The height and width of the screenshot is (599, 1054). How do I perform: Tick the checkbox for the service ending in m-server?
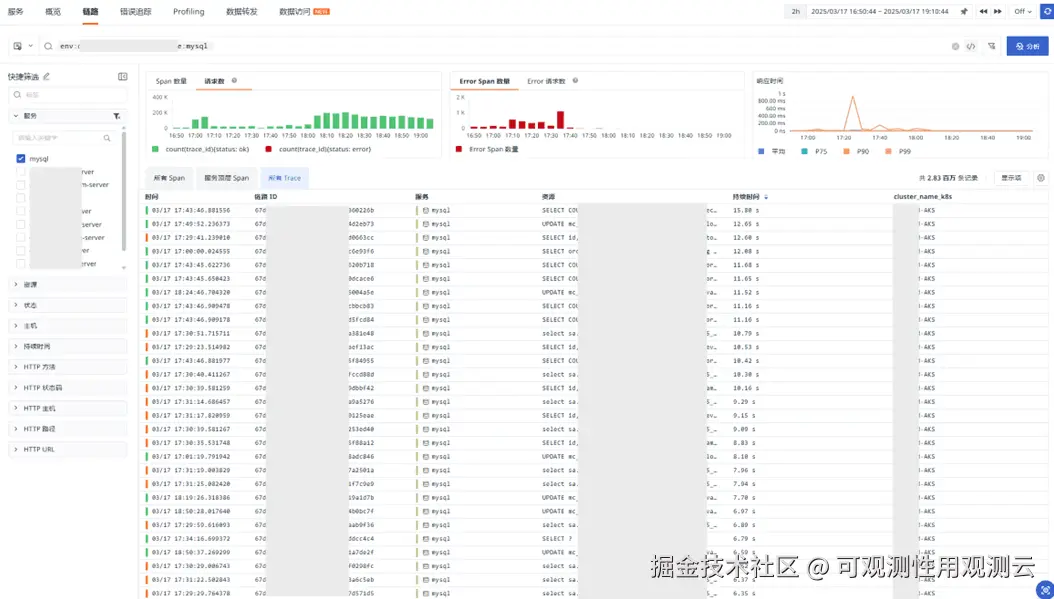click(x=21, y=185)
